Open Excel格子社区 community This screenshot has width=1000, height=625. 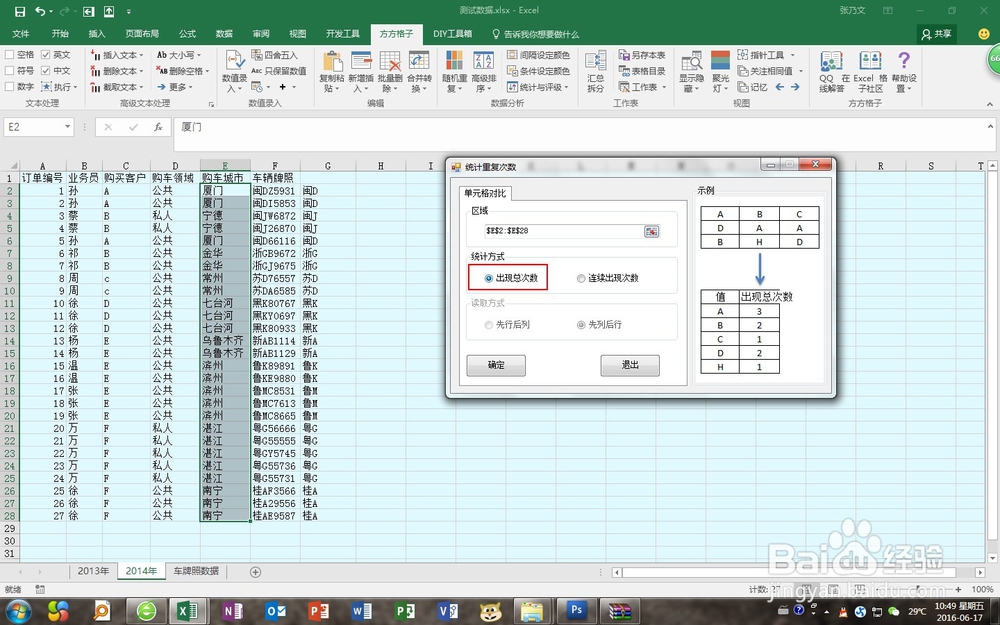(x=871, y=71)
